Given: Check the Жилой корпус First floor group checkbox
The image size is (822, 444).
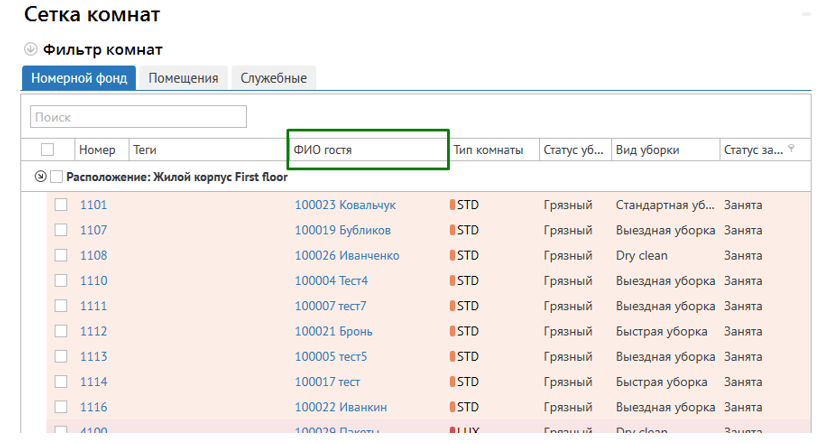Looking at the screenshot, I should pos(57,177).
